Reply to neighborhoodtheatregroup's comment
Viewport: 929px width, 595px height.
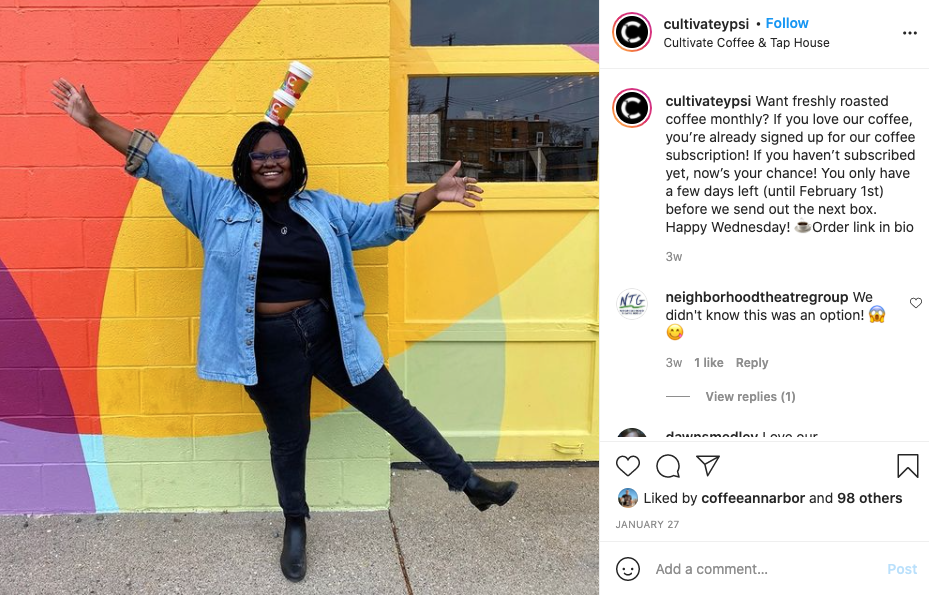pyautogui.click(x=752, y=363)
